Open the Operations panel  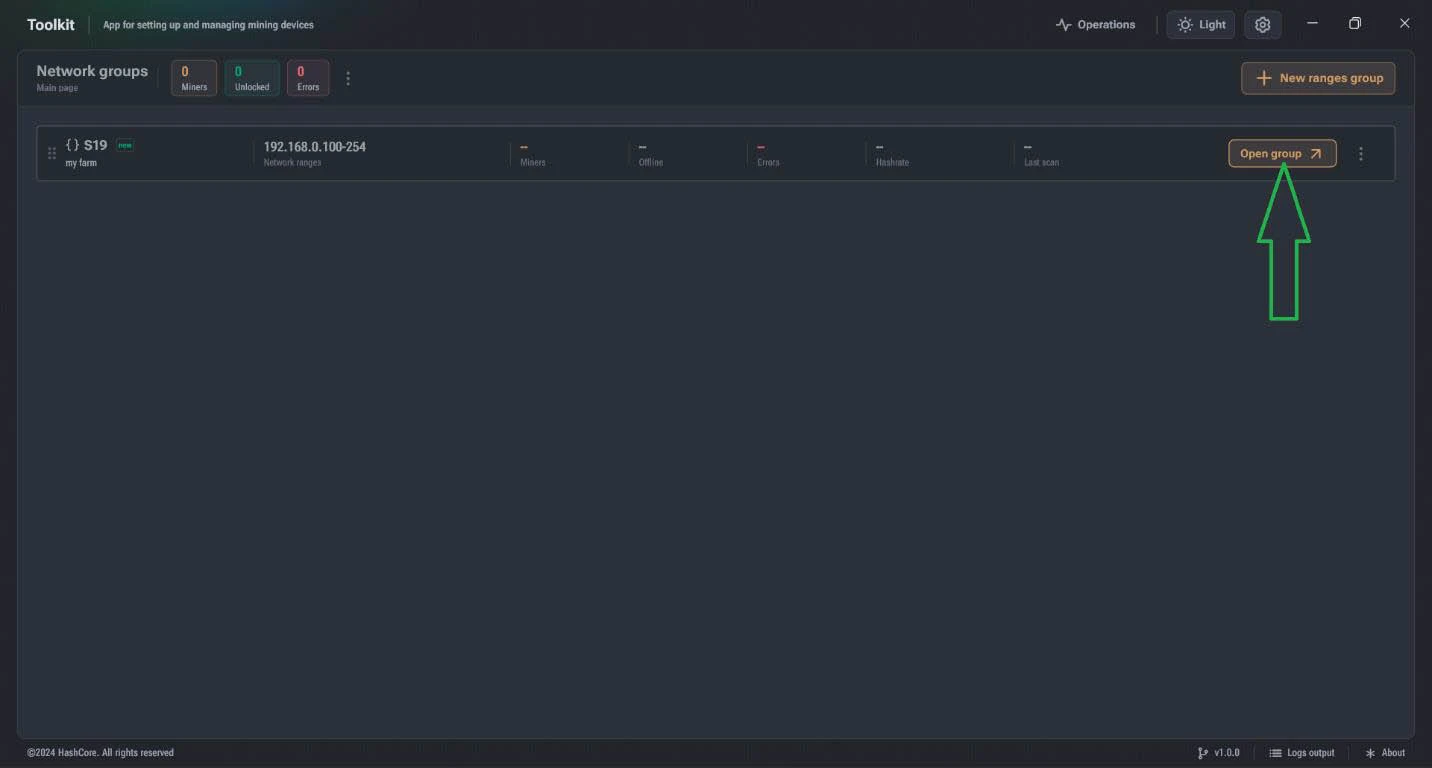click(1096, 25)
